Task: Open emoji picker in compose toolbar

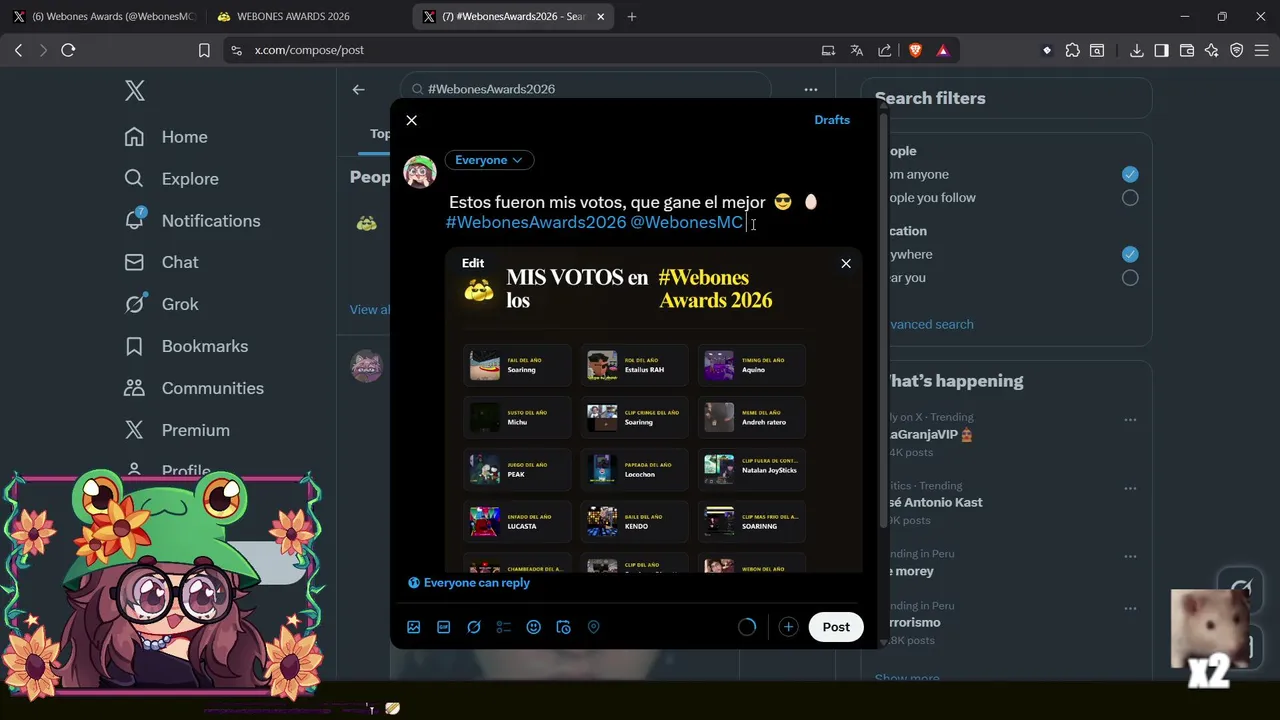Action: 534,627
